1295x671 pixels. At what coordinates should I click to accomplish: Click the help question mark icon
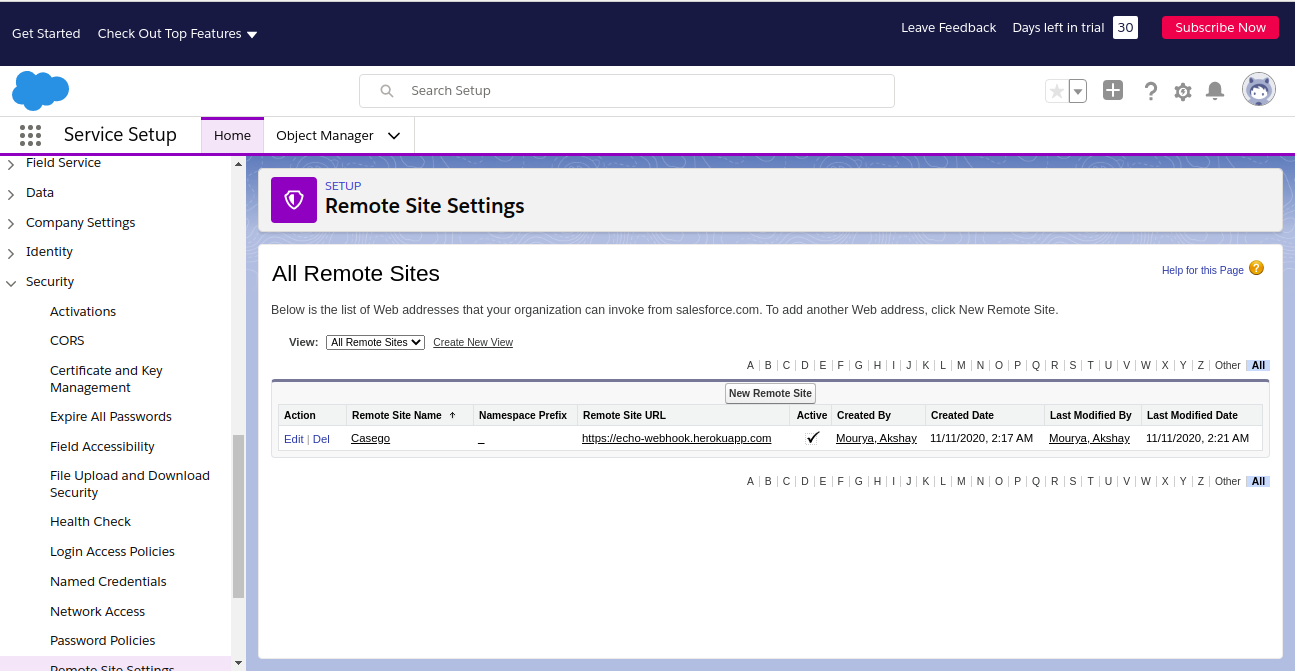[x=1151, y=91]
